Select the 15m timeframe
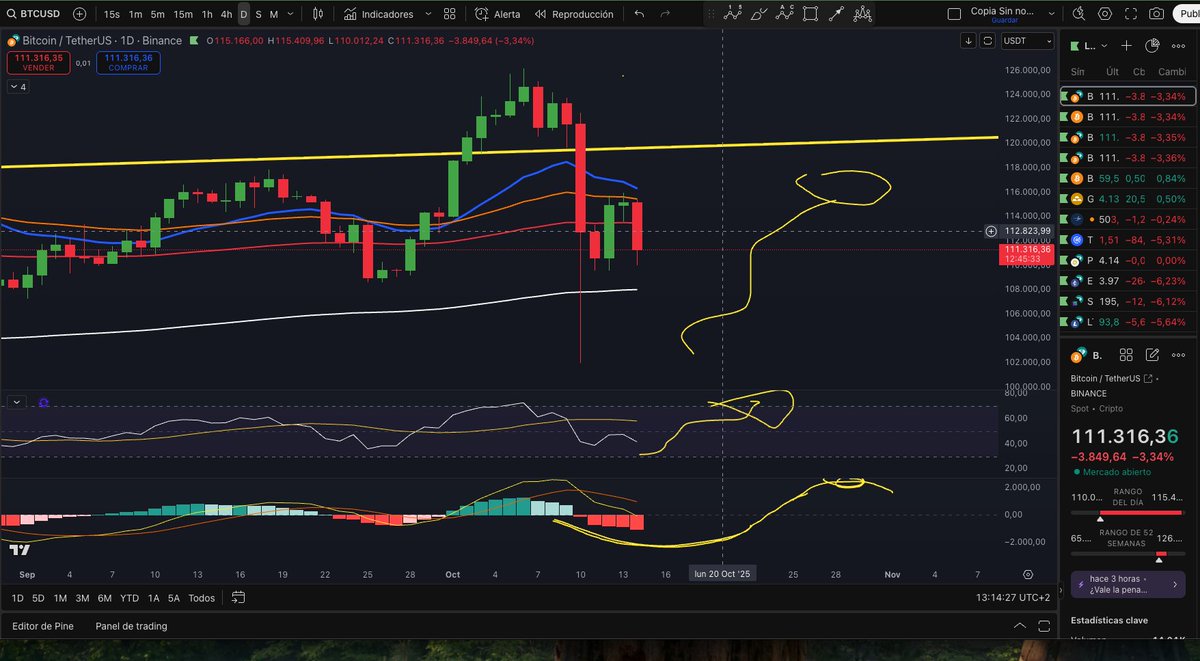This screenshot has width=1200, height=661. click(x=183, y=15)
